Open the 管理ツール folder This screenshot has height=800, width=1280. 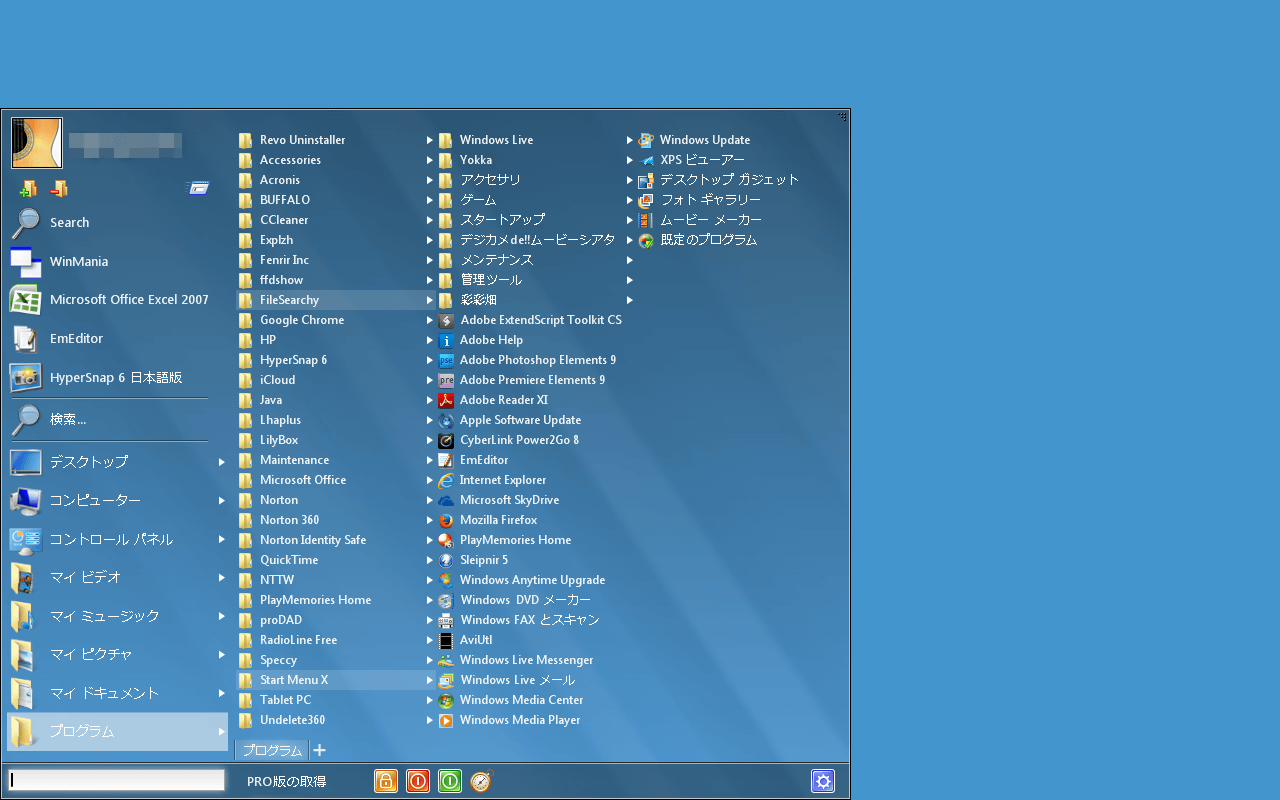click(x=480, y=280)
